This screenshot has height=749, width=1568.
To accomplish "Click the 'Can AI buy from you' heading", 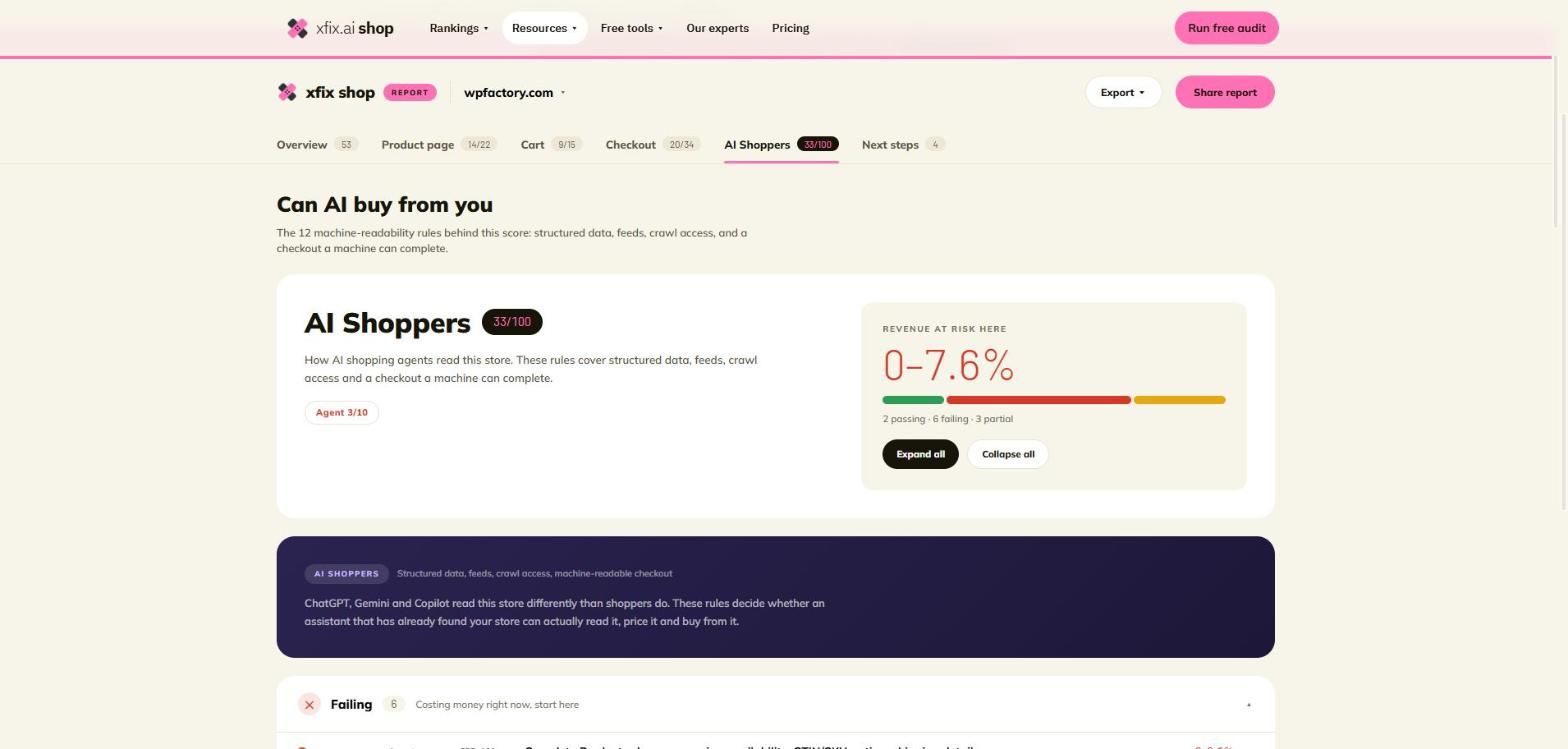I will click(x=385, y=205).
